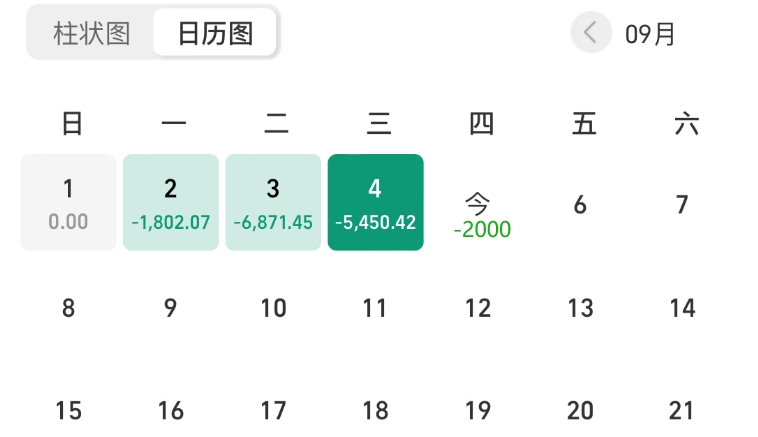This screenshot has height=437, width=758.
Task: Tap day 14 in the calendar
Action: 682,308
